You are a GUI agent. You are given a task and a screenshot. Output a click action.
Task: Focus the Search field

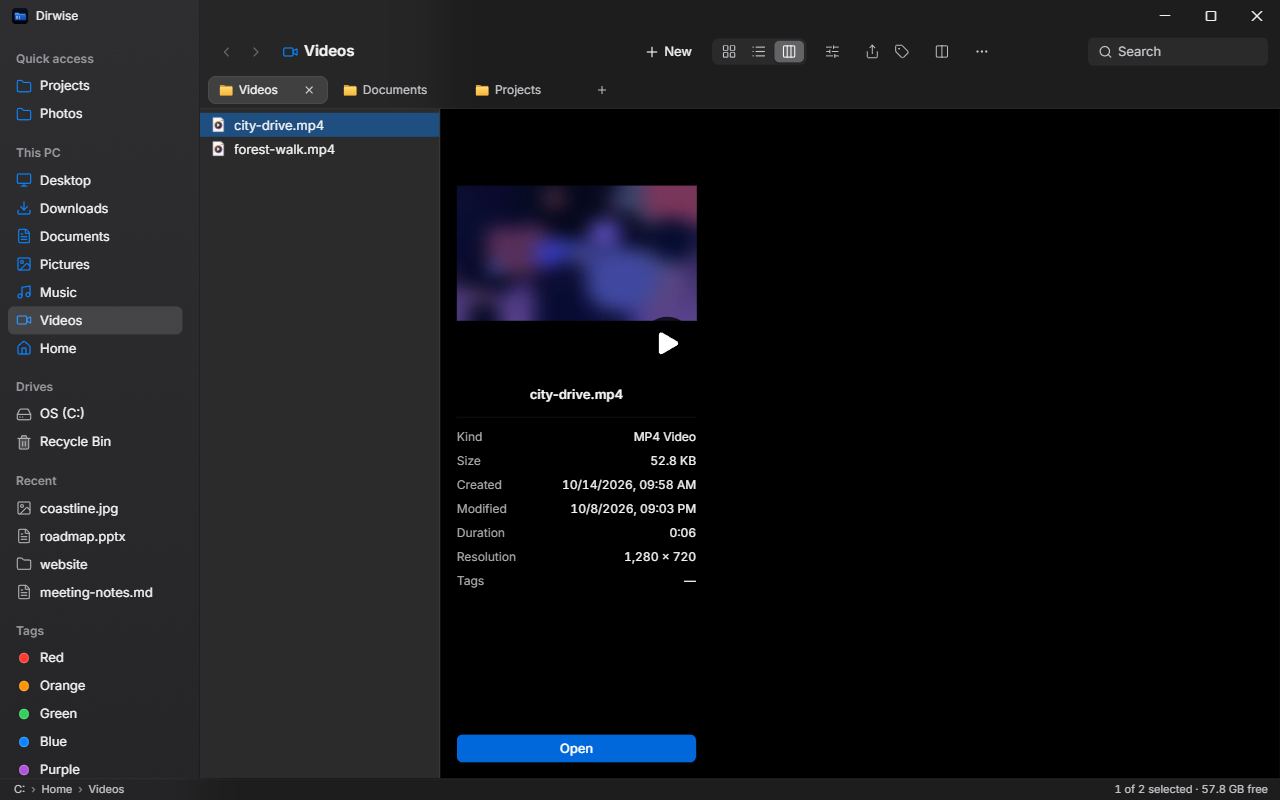(x=1178, y=52)
